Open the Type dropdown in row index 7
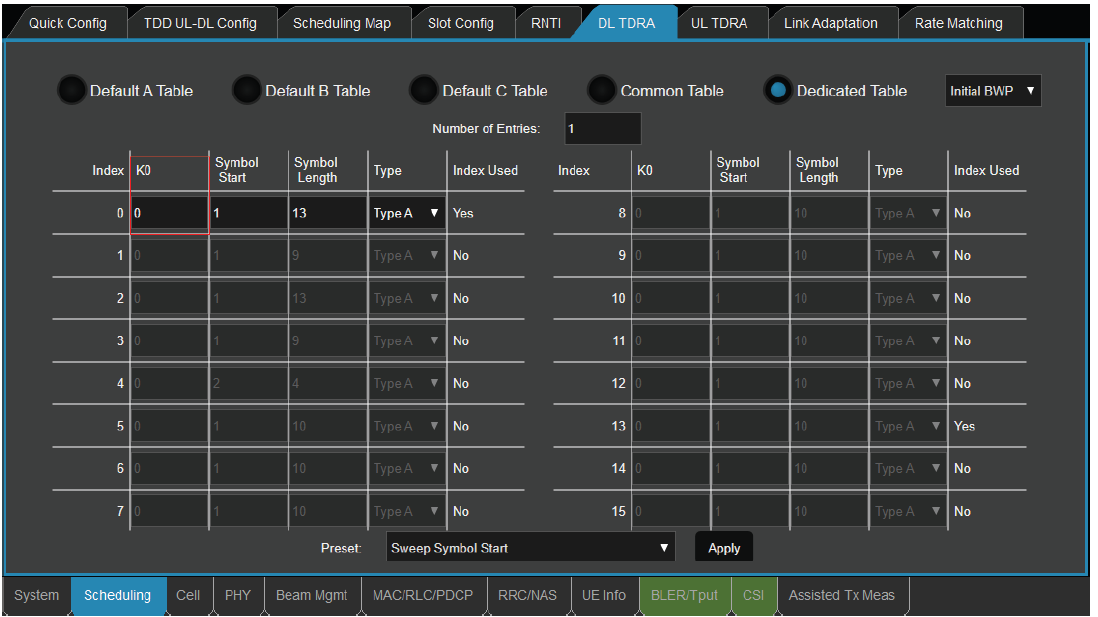This screenshot has width=1098, height=617. pos(406,511)
